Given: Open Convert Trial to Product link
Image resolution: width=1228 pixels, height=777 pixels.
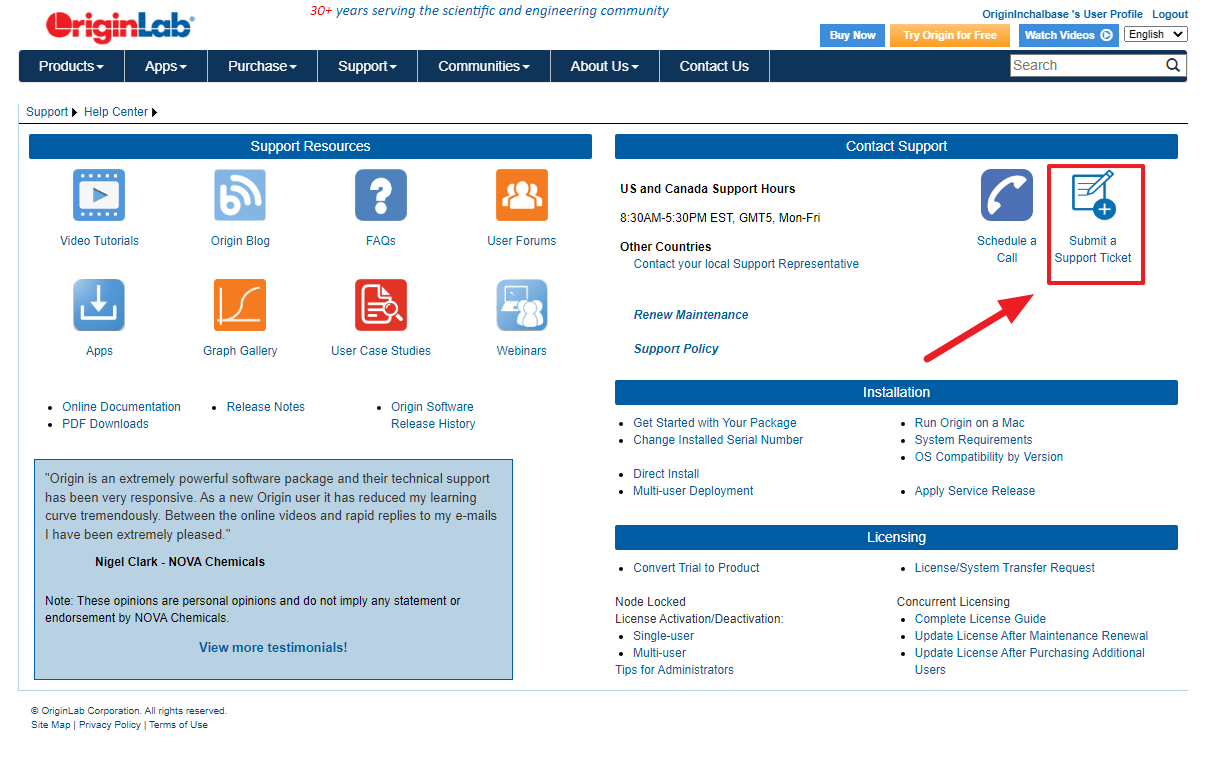Looking at the screenshot, I should pos(696,568).
